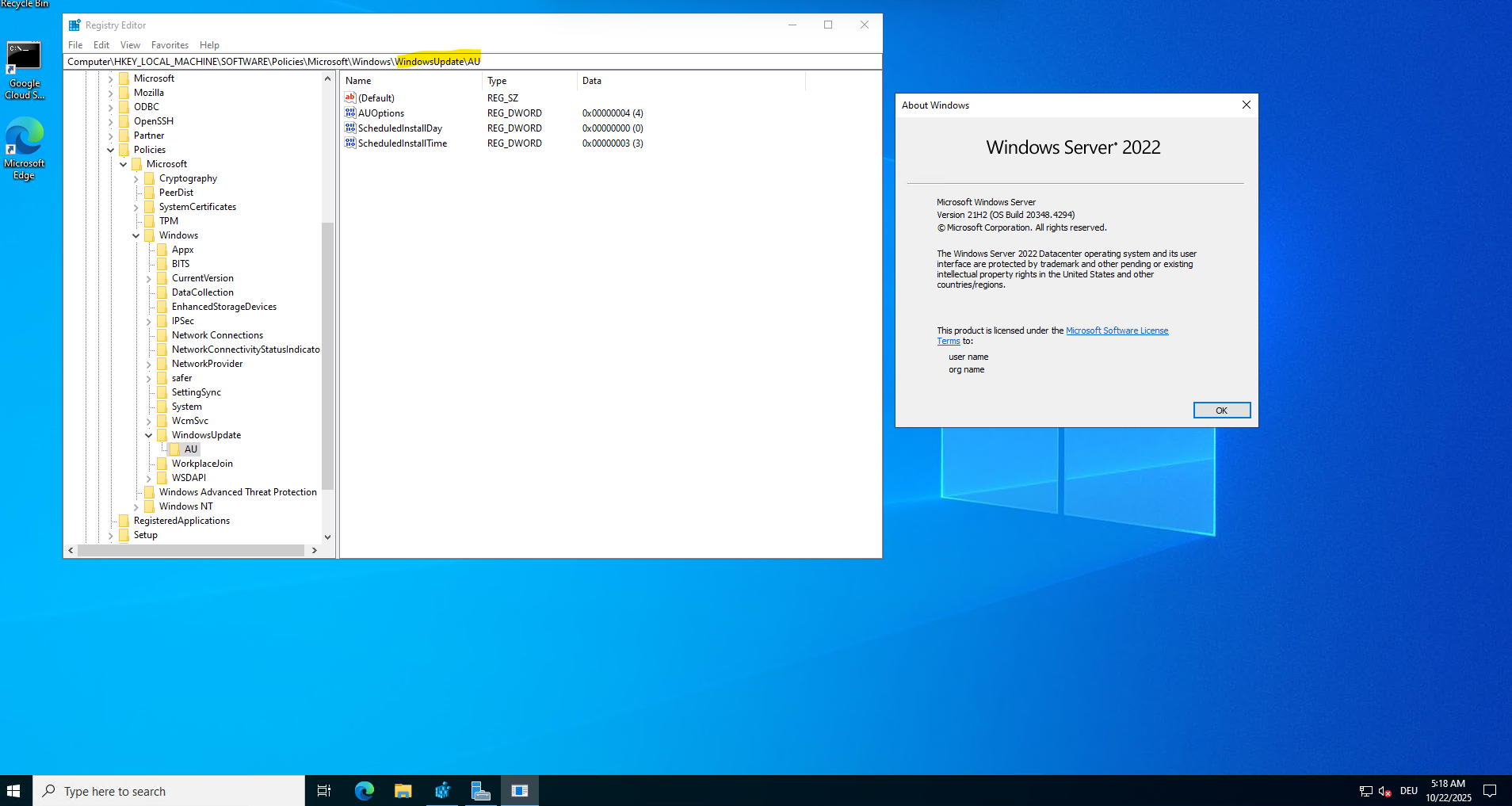The width and height of the screenshot is (1512, 806).
Task: Select the ScheduledInstallTime DWORD icon
Action: [350, 143]
